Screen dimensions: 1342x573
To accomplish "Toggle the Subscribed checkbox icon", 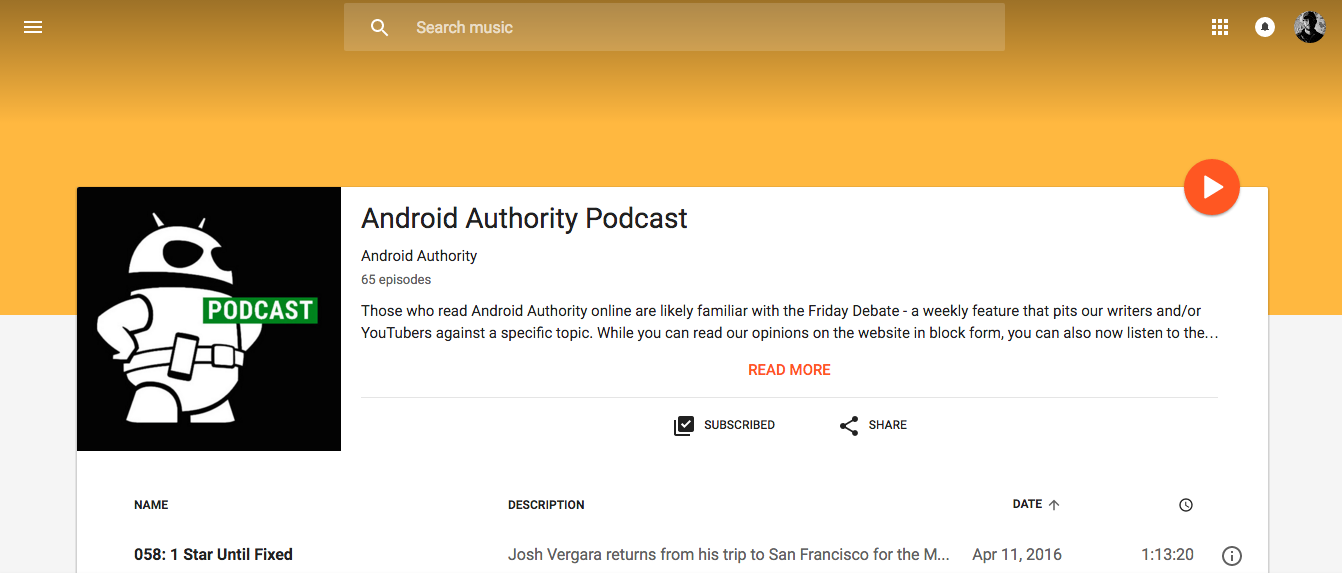I will 684,426.
